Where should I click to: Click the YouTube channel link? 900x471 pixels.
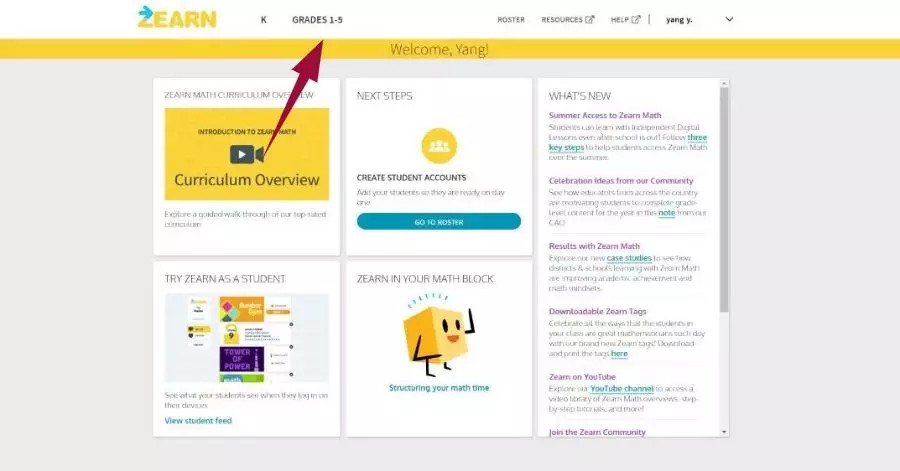pyautogui.click(x=622, y=388)
